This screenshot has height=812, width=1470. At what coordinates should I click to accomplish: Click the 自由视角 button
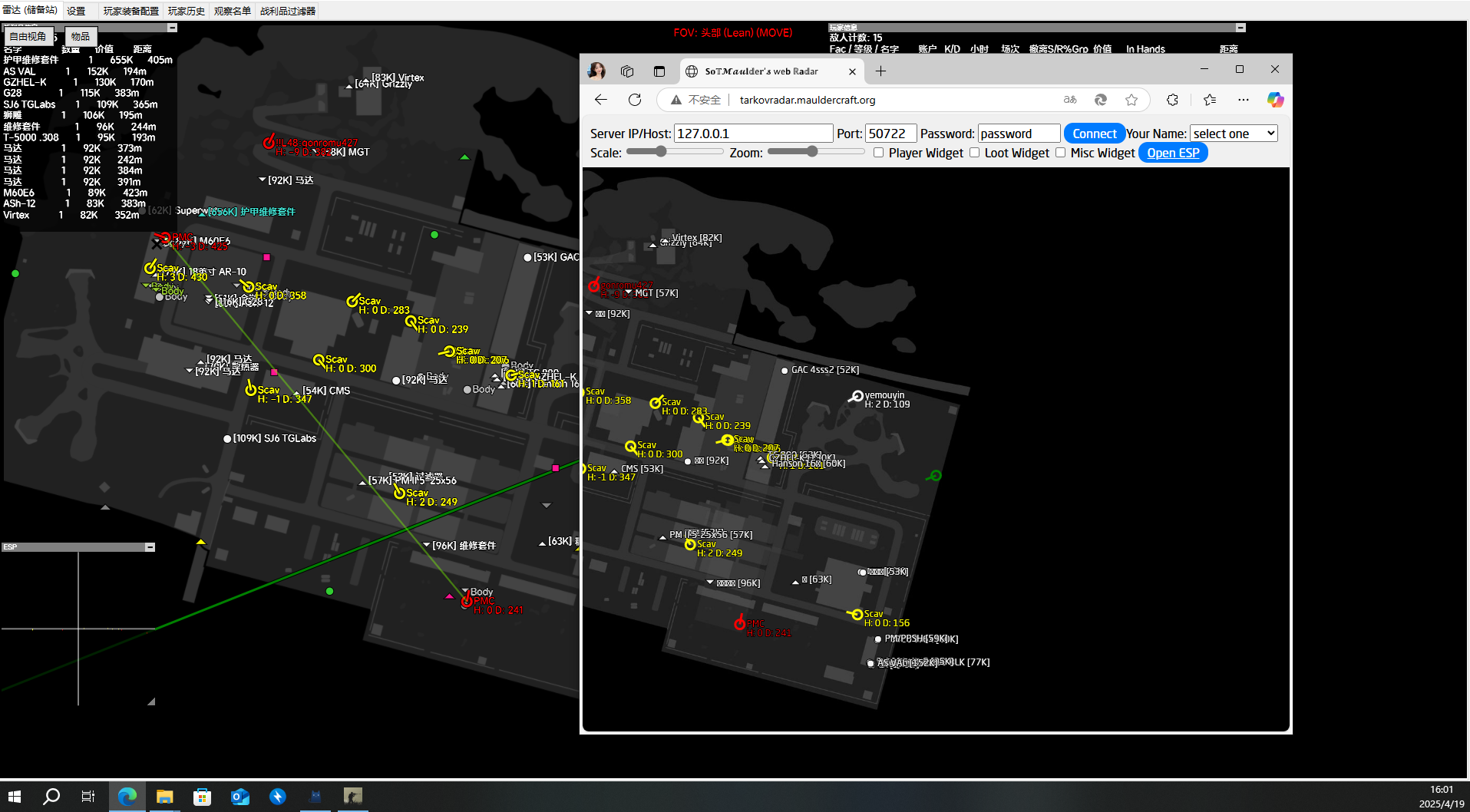click(28, 36)
